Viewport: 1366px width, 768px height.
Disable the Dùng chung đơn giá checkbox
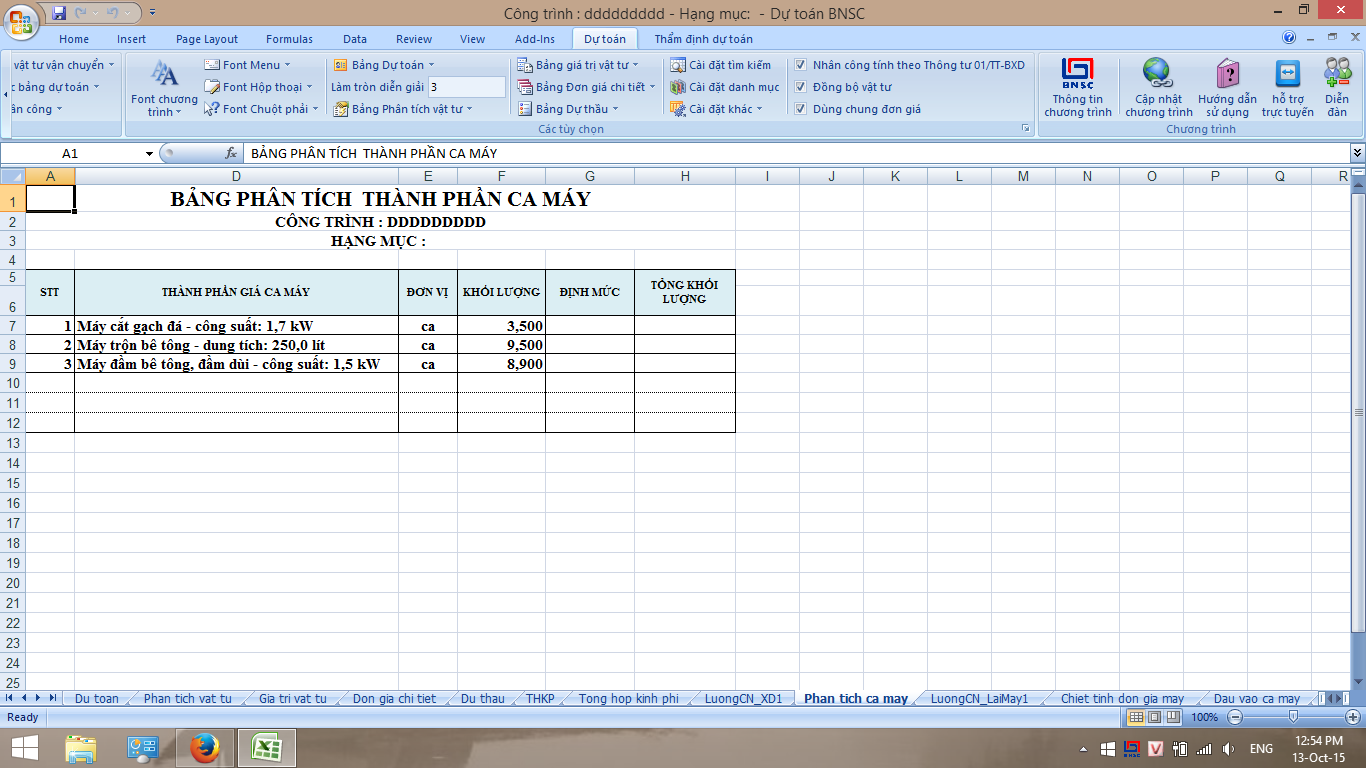coord(800,109)
